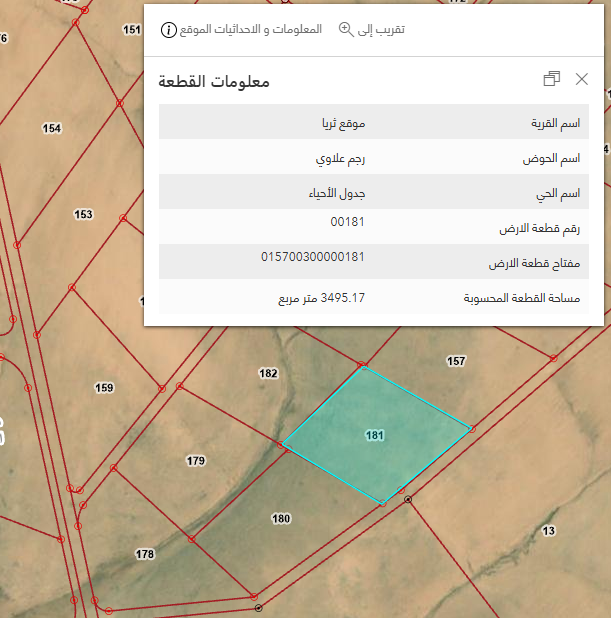Open المعلومات و الاحداثيات الموقع link

[x=251, y=30]
